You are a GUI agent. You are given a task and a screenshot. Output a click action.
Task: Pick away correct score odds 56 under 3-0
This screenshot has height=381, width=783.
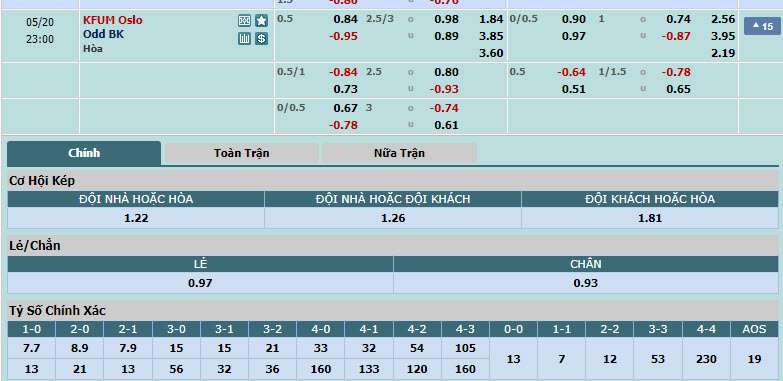[x=176, y=370]
